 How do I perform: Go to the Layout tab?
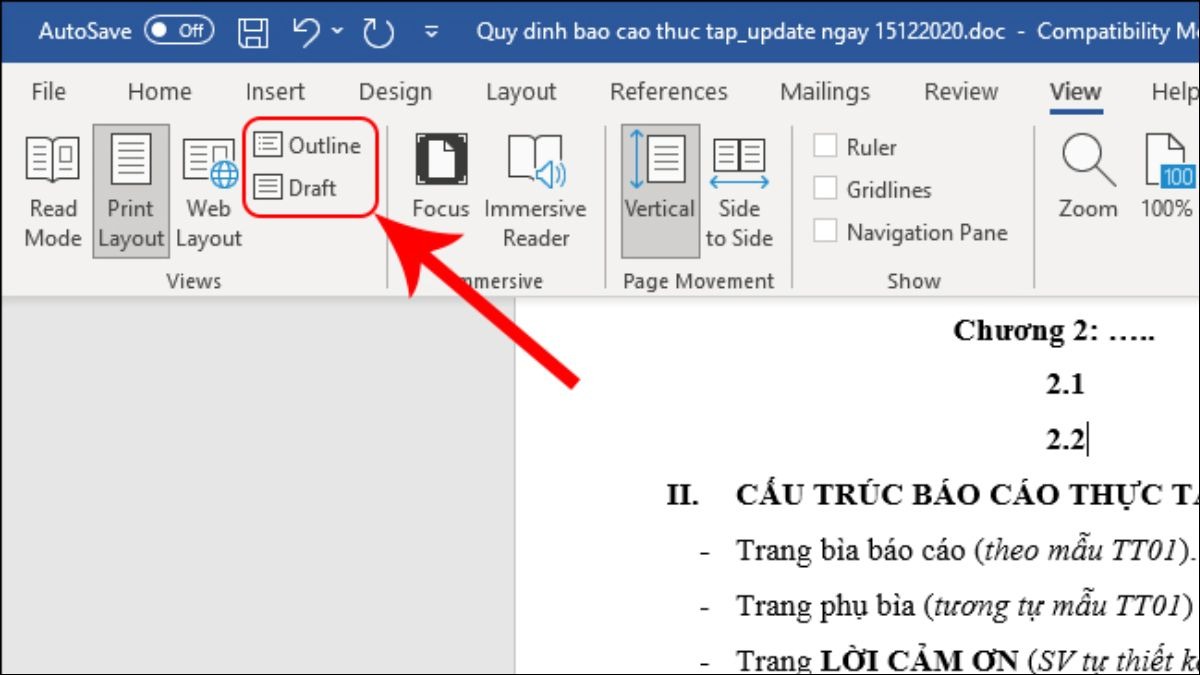521,92
